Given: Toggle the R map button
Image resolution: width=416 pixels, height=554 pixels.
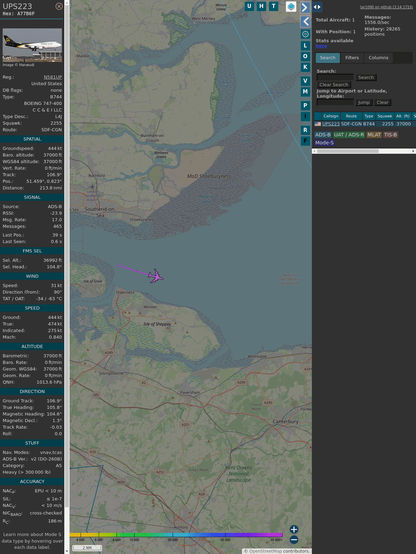Looking at the screenshot, I should click(305, 130).
